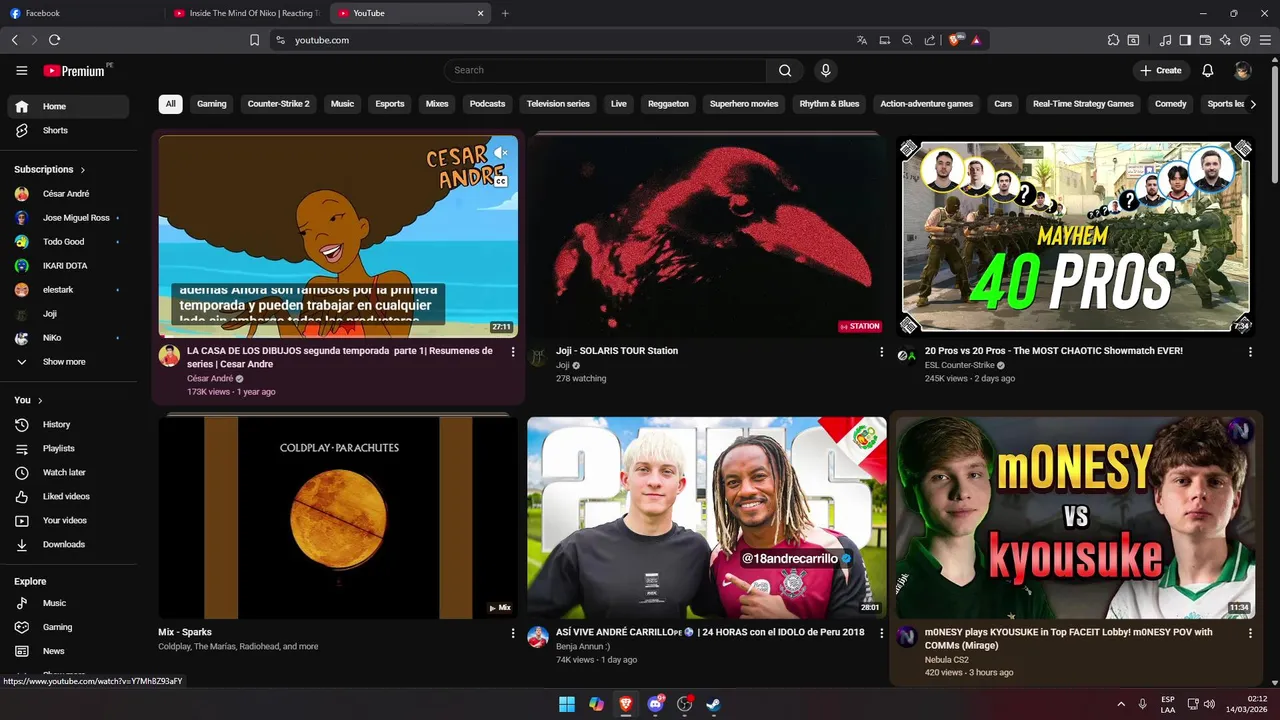
Task: Click the Brave Shields lion icon
Action: point(954,40)
